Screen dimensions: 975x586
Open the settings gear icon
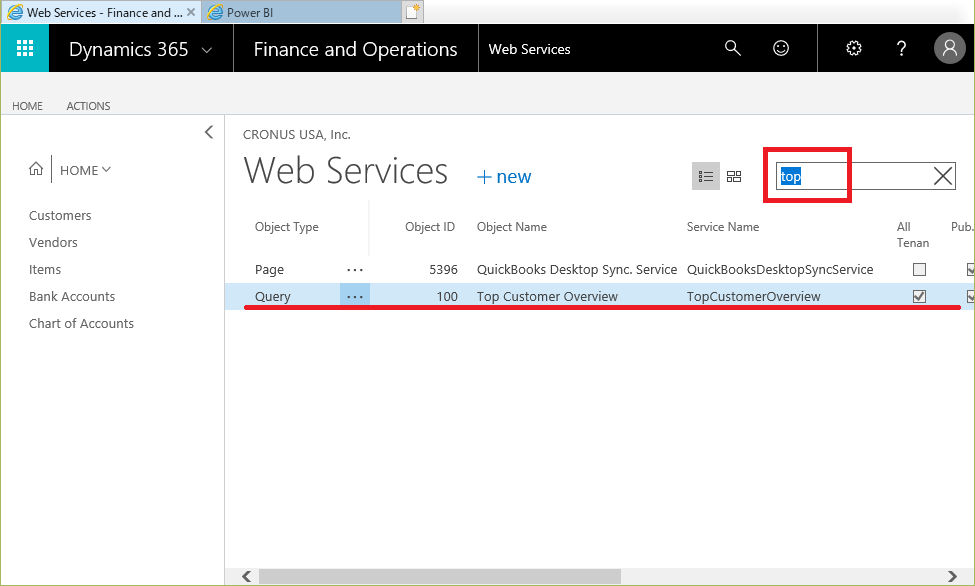[x=854, y=48]
